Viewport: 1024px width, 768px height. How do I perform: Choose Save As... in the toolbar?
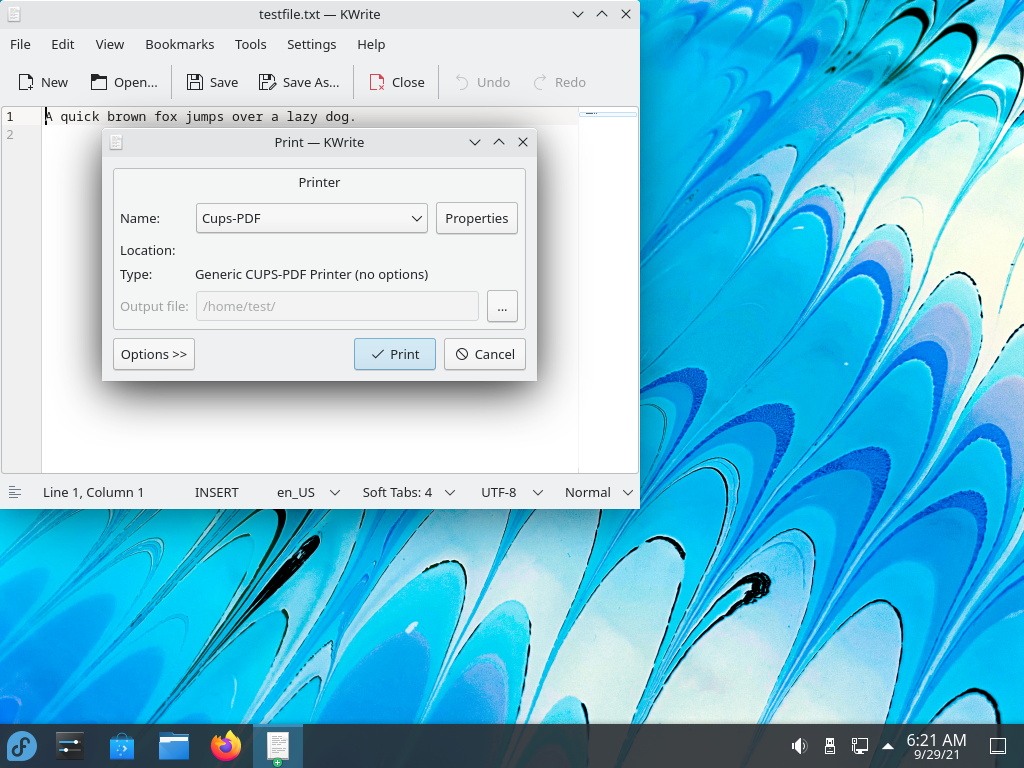coord(299,82)
